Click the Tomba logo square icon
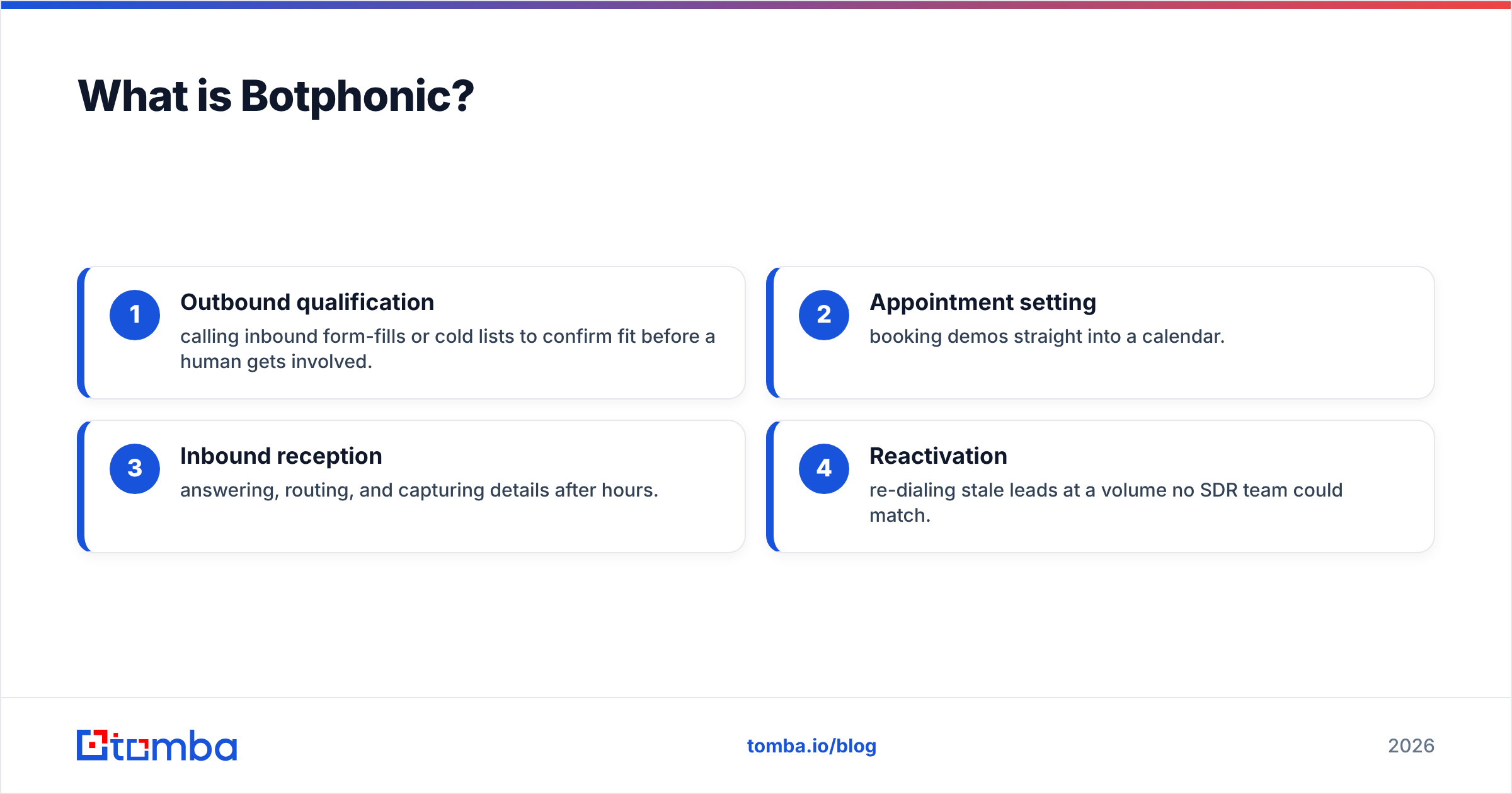The image size is (1512, 794). pos(93,745)
